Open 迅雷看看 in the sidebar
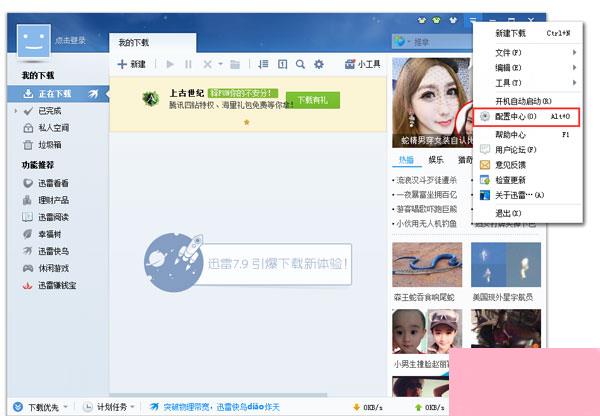Viewport: 600px width, 416px height. 46,183
